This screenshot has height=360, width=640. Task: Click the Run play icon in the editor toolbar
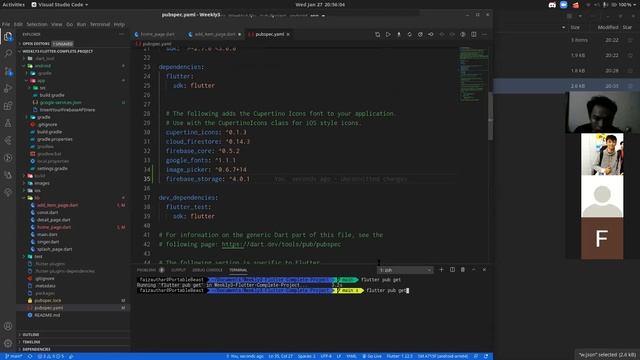[388, 34]
